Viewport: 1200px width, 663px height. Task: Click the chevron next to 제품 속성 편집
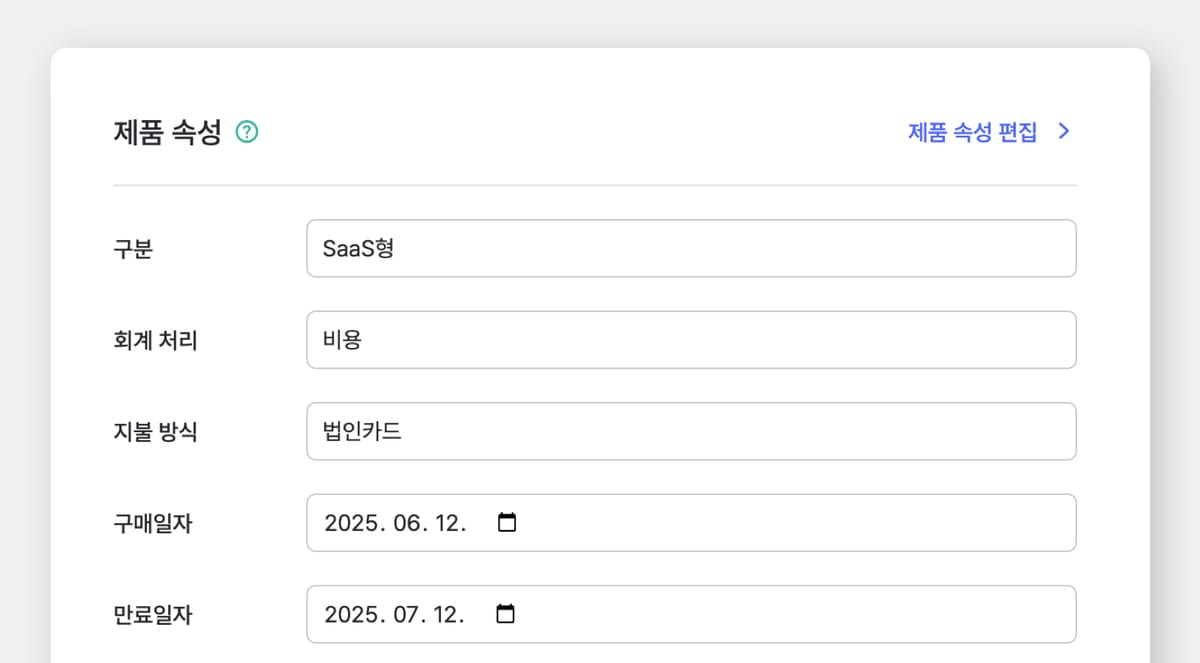[x=1064, y=131]
